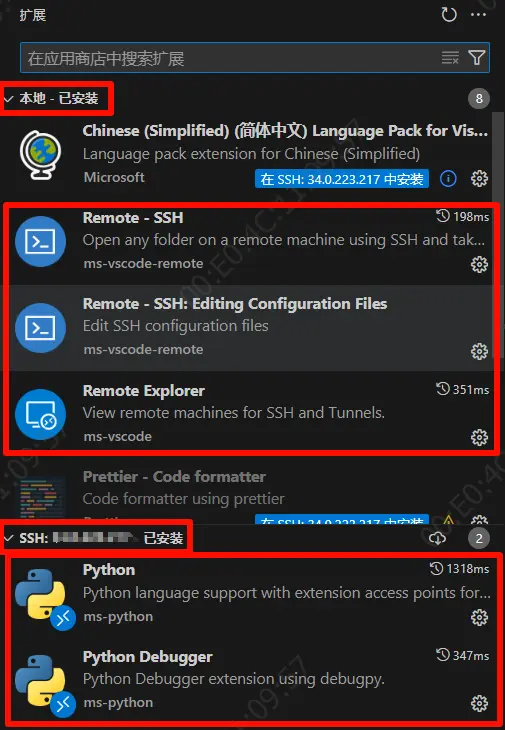Click ms-python publisher under Python Debugger
This screenshot has height=730, width=505.
click(x=118, y=703)
